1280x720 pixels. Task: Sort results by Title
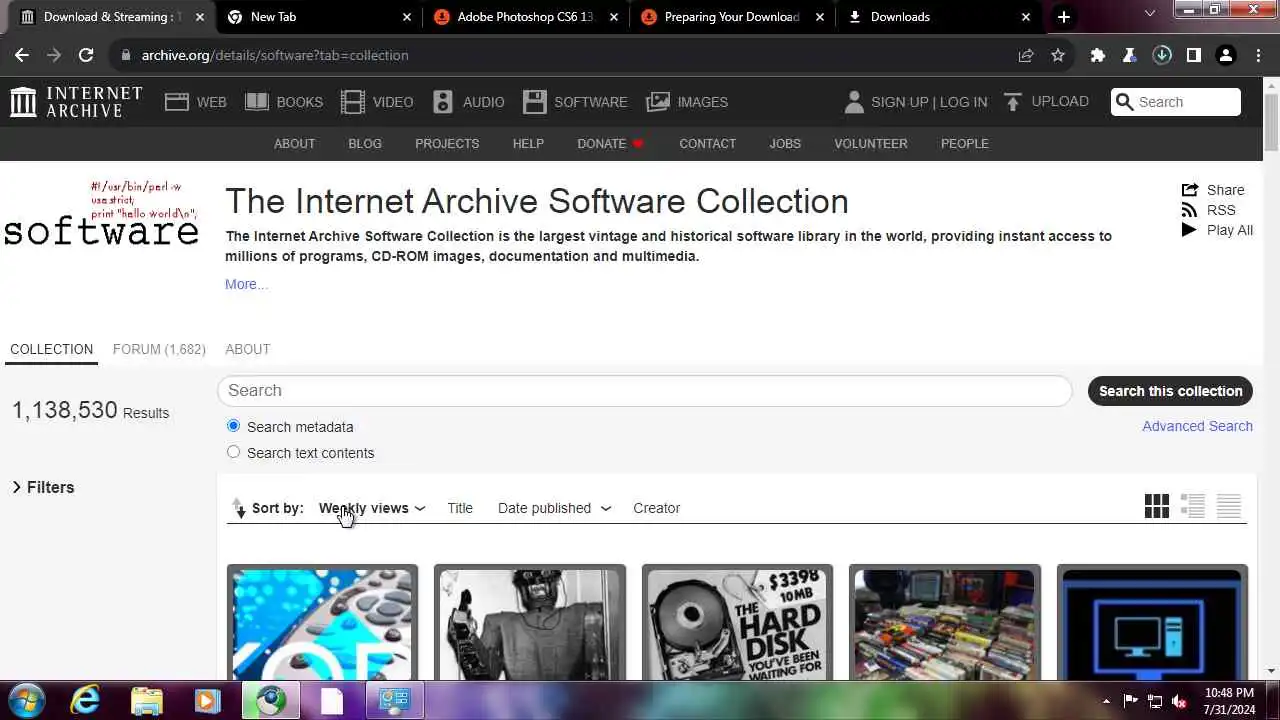tap(460, 508)
